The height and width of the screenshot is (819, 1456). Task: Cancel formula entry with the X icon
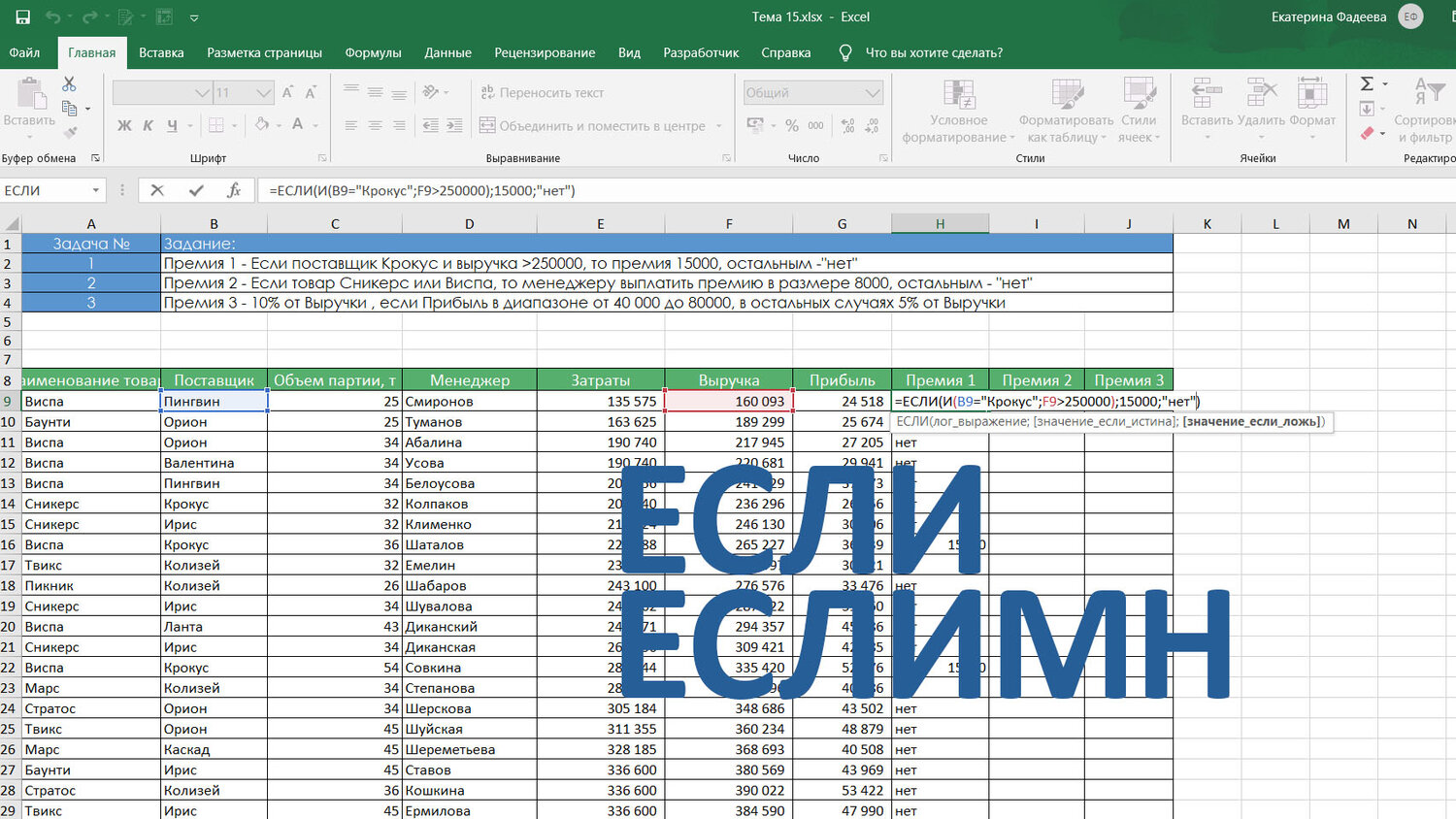click(x=157, y=190)
